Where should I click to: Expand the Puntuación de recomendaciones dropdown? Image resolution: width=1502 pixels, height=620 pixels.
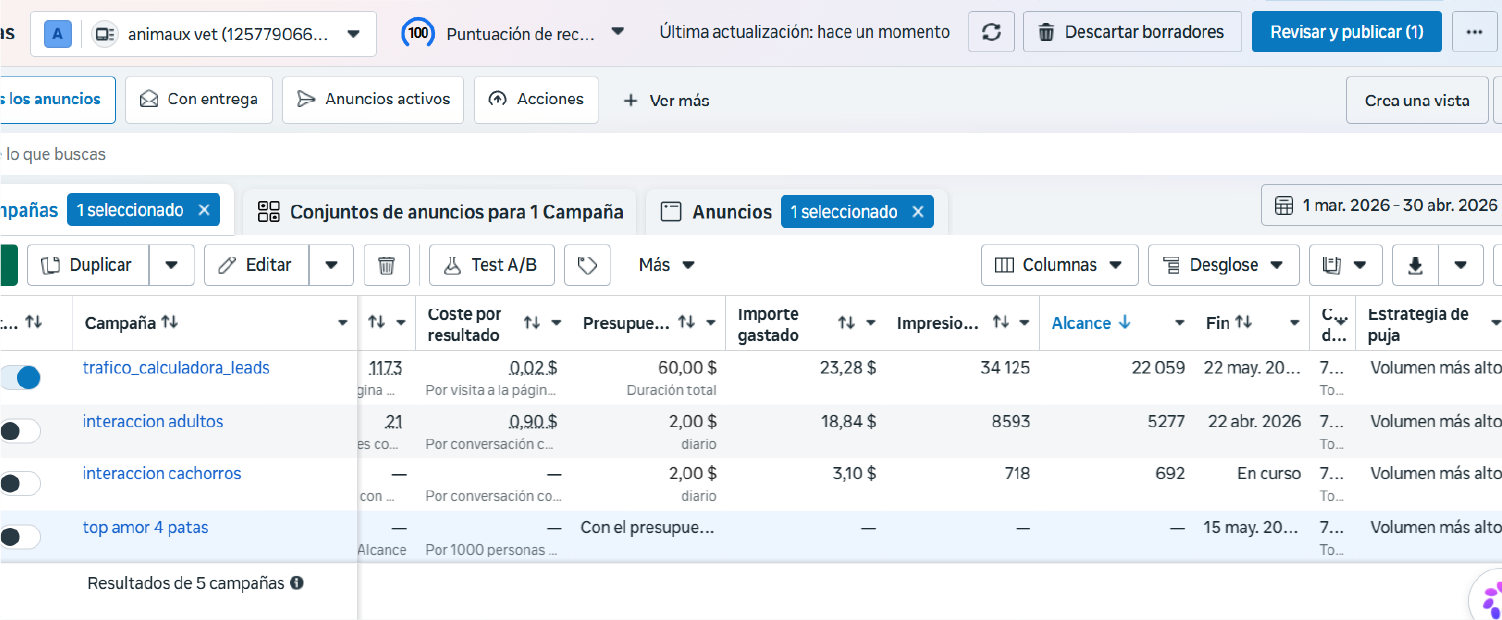pyautogui.click(x=618, y=32)
